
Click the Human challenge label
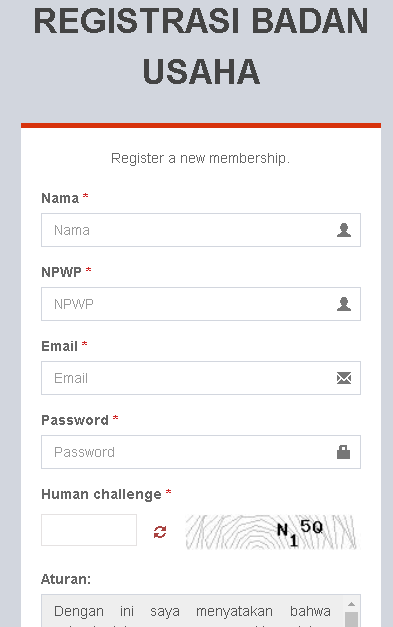point(101,495)
